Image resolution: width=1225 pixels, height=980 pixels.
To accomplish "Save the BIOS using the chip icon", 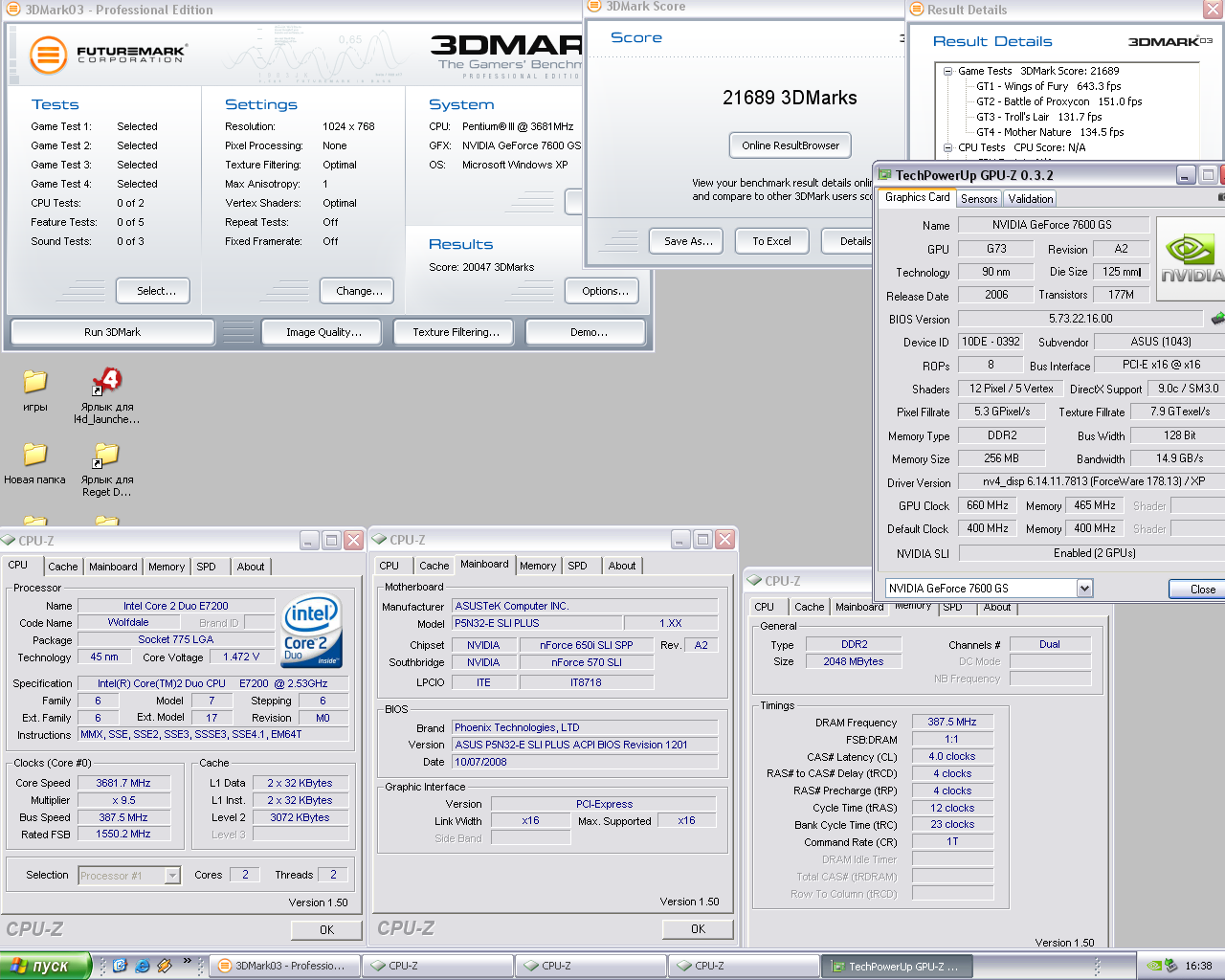I will tap(1217, 318).
